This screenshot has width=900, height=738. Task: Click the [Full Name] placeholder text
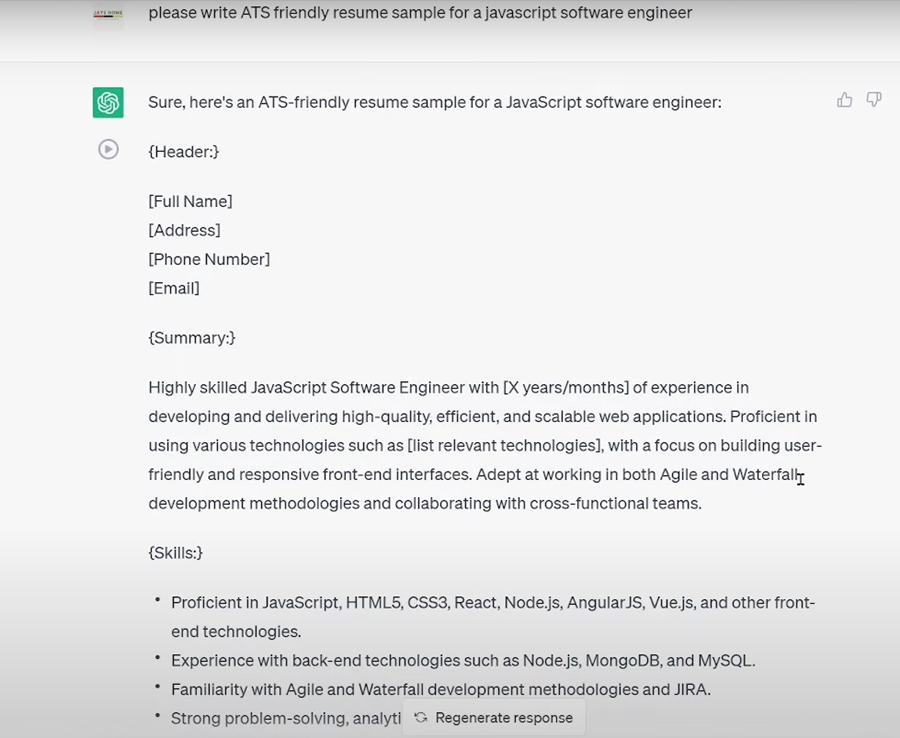pyautogui.click(x=190, y=201)
